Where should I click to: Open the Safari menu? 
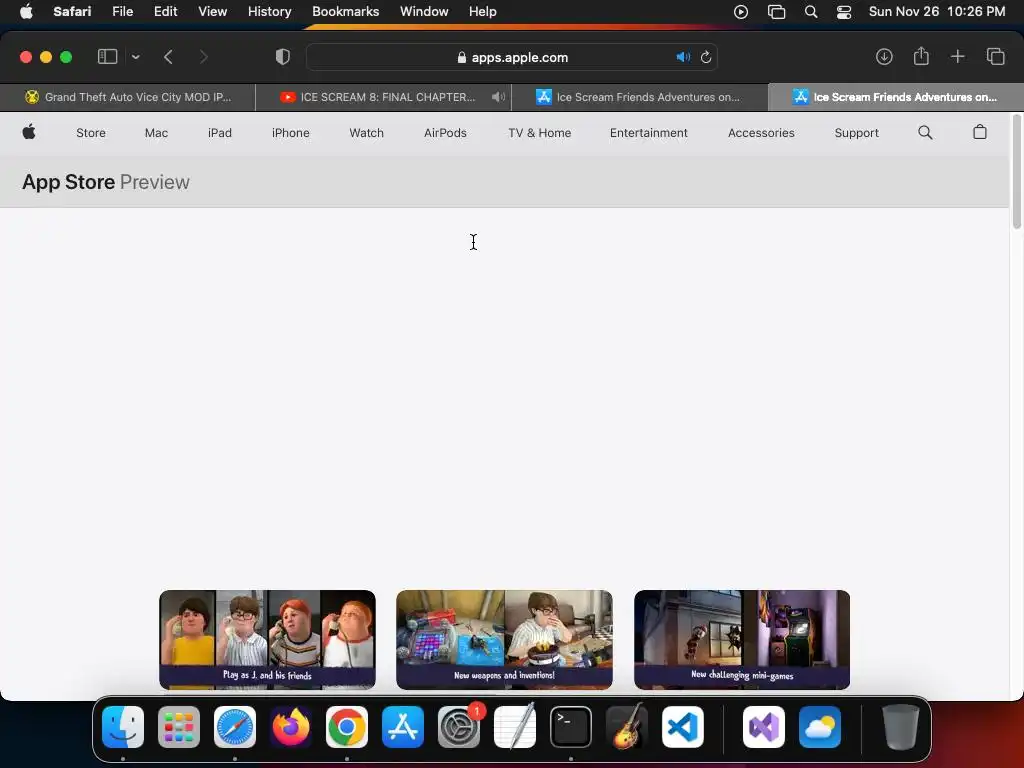72,11
